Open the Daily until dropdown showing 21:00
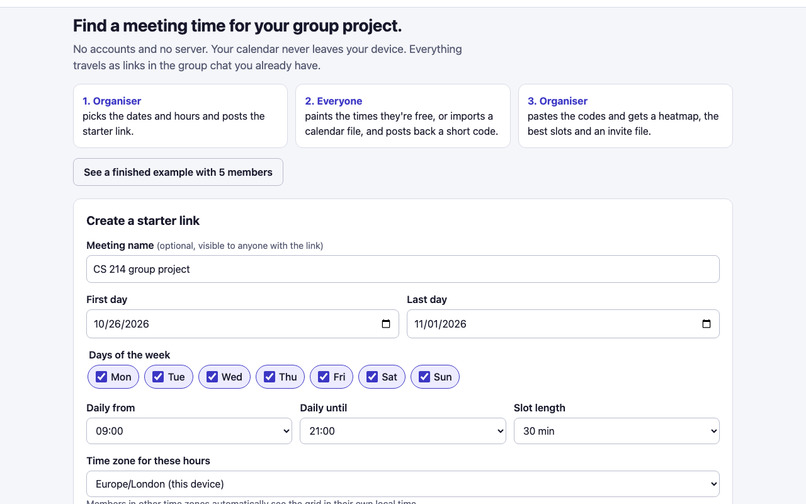 coord(403,431)
